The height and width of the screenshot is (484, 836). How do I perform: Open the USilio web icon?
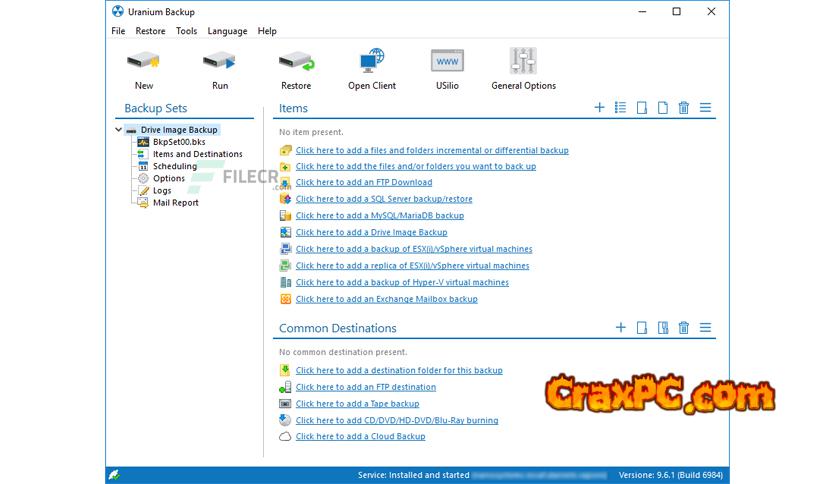click(447, 63)
